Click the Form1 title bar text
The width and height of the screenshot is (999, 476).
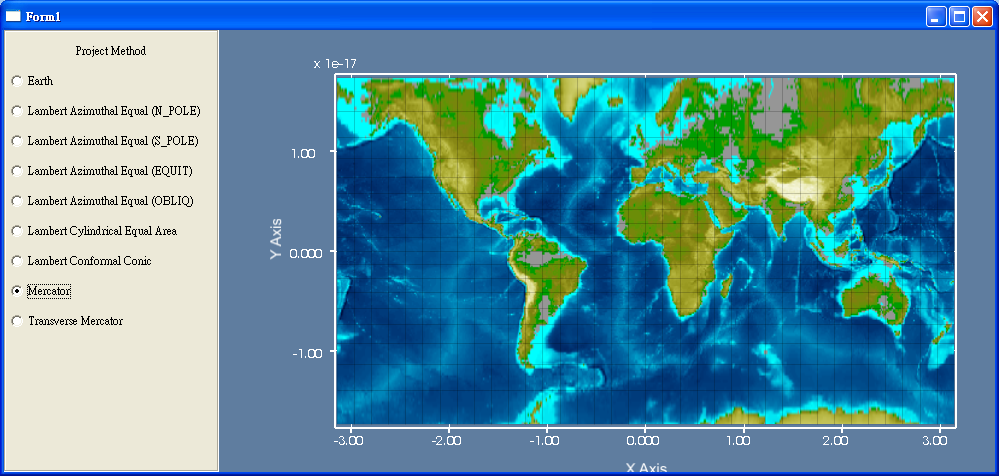(x=43, y=17)
